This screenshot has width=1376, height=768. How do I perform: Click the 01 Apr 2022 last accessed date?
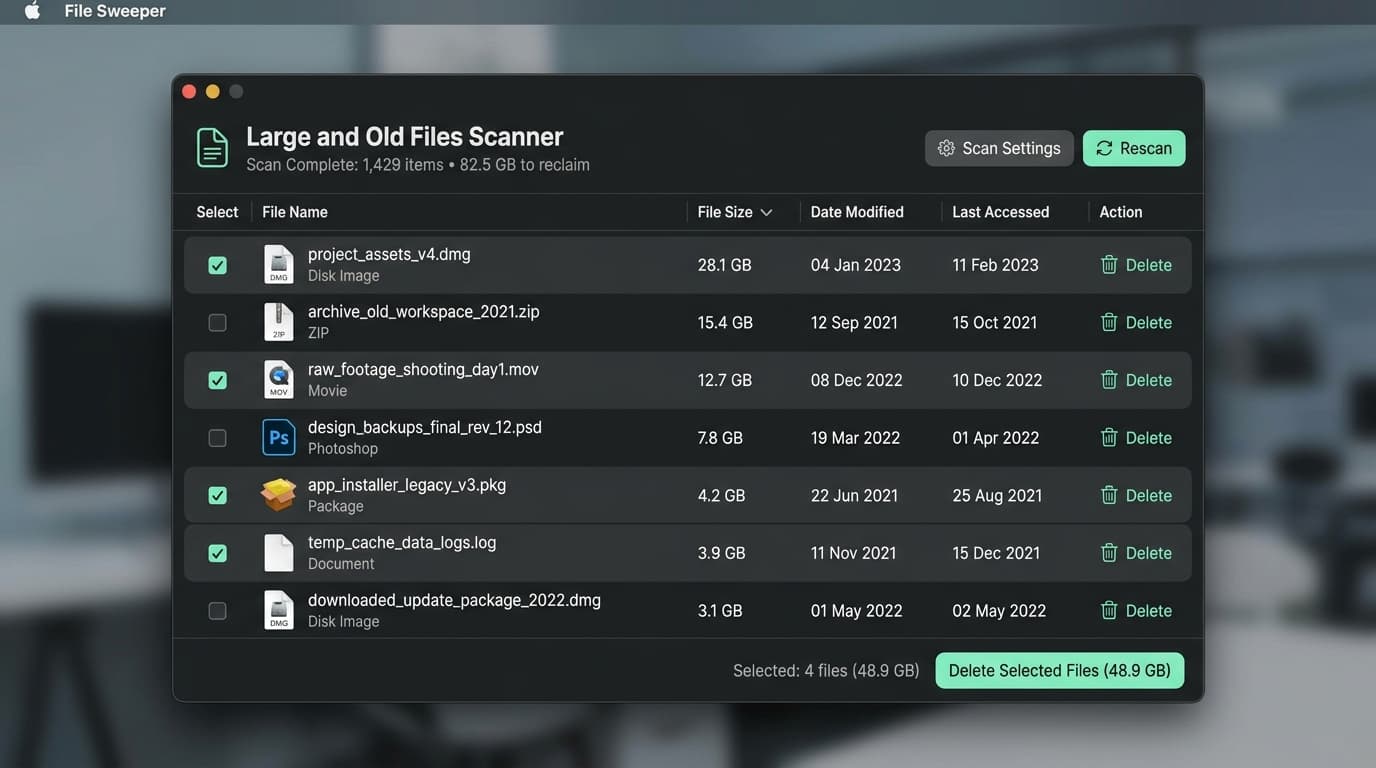coord(995,438)
